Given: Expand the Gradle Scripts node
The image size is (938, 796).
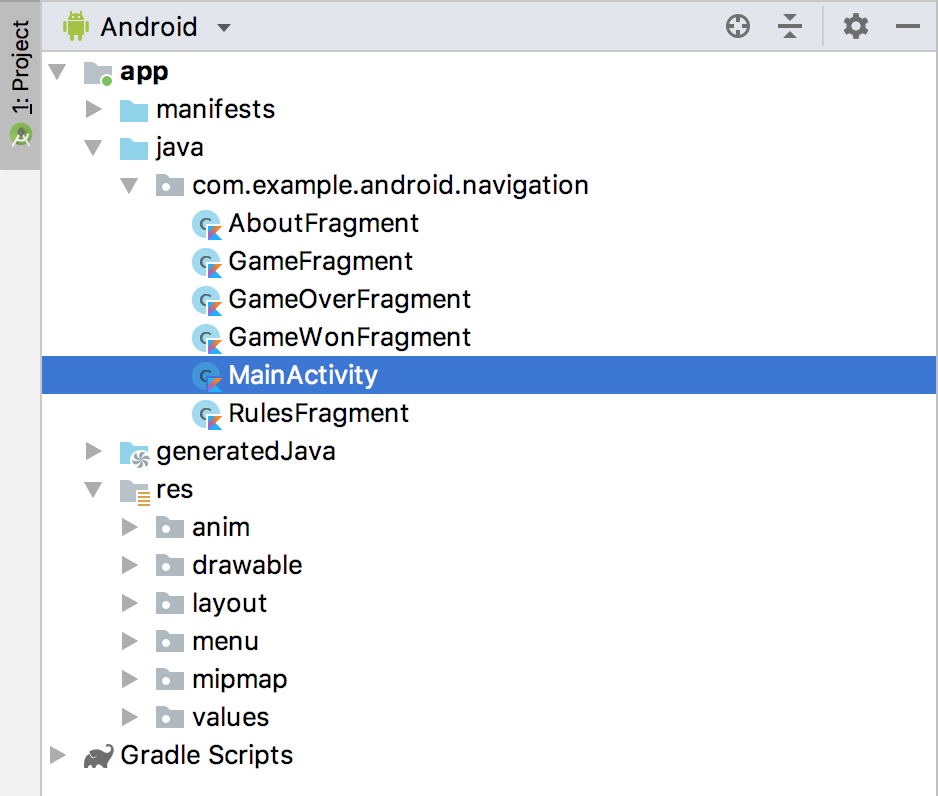Looking at the screenshot, I should coord(57,755).
